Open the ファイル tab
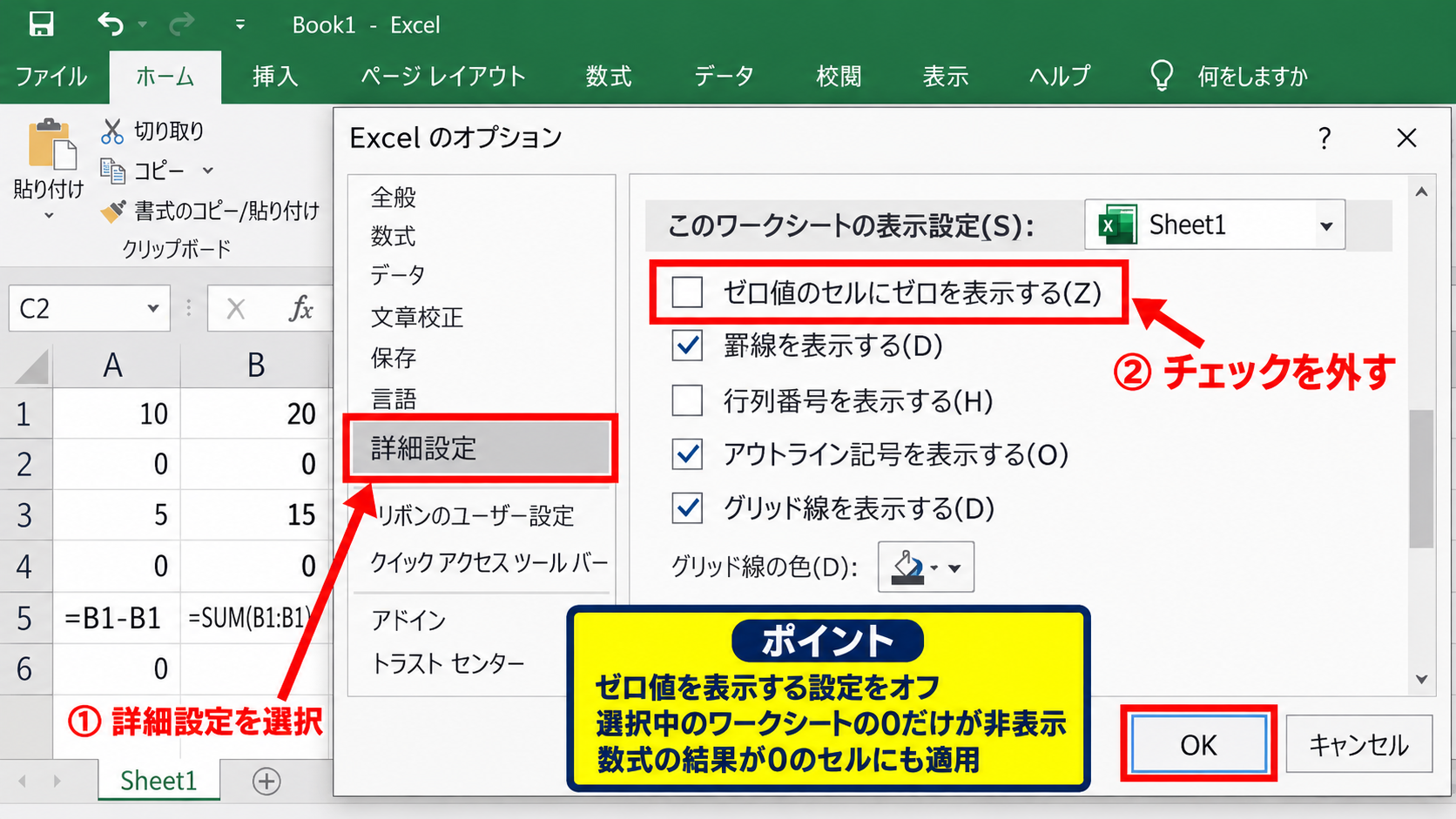 point(51,77)
